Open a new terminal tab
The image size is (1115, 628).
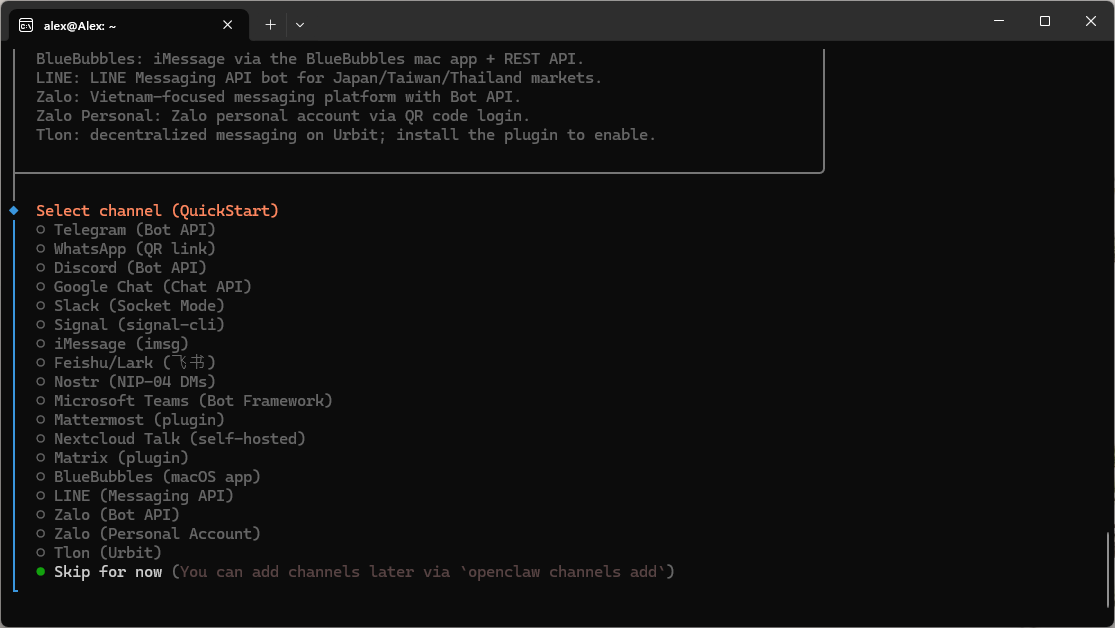click(x=270, y=24)
